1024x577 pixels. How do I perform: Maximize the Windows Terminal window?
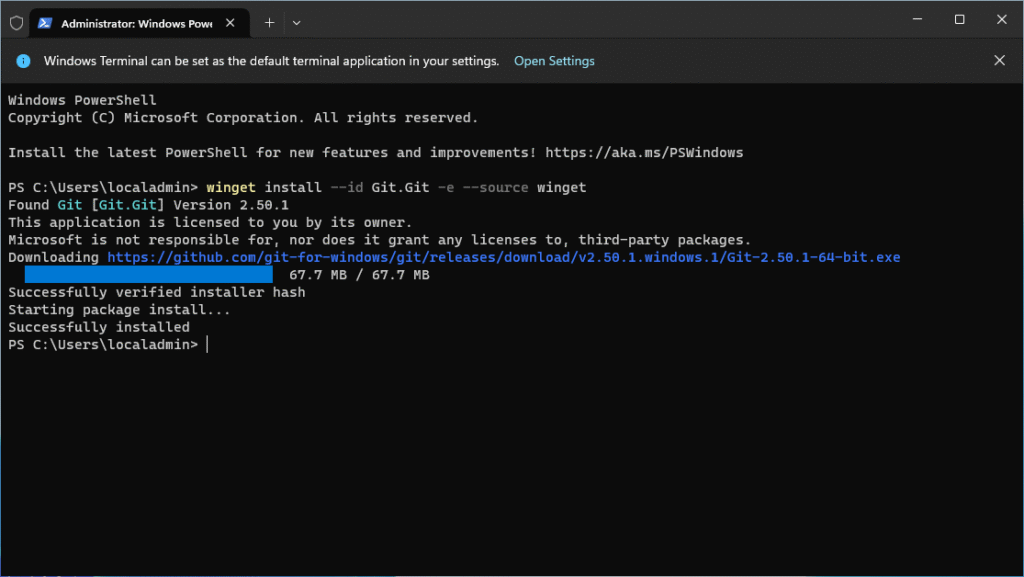[959, 20]
